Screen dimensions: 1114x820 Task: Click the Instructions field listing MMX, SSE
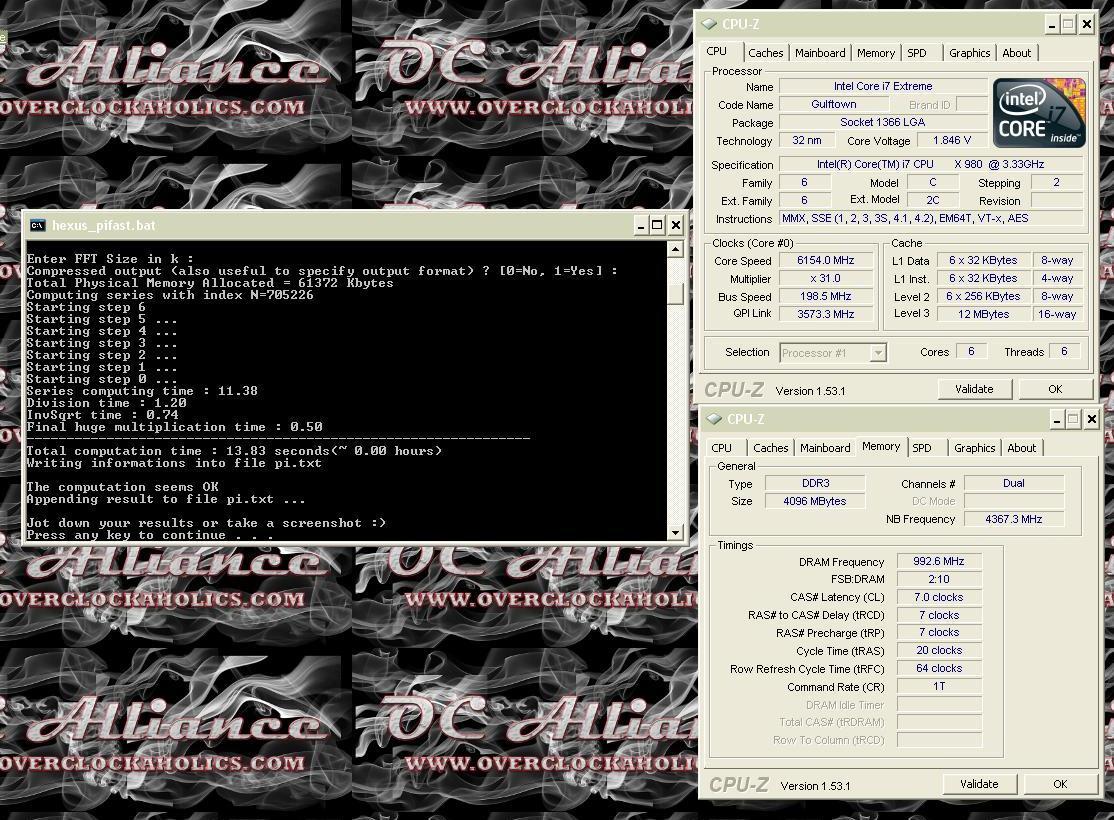pyautogui.click(x=931, y=218)
